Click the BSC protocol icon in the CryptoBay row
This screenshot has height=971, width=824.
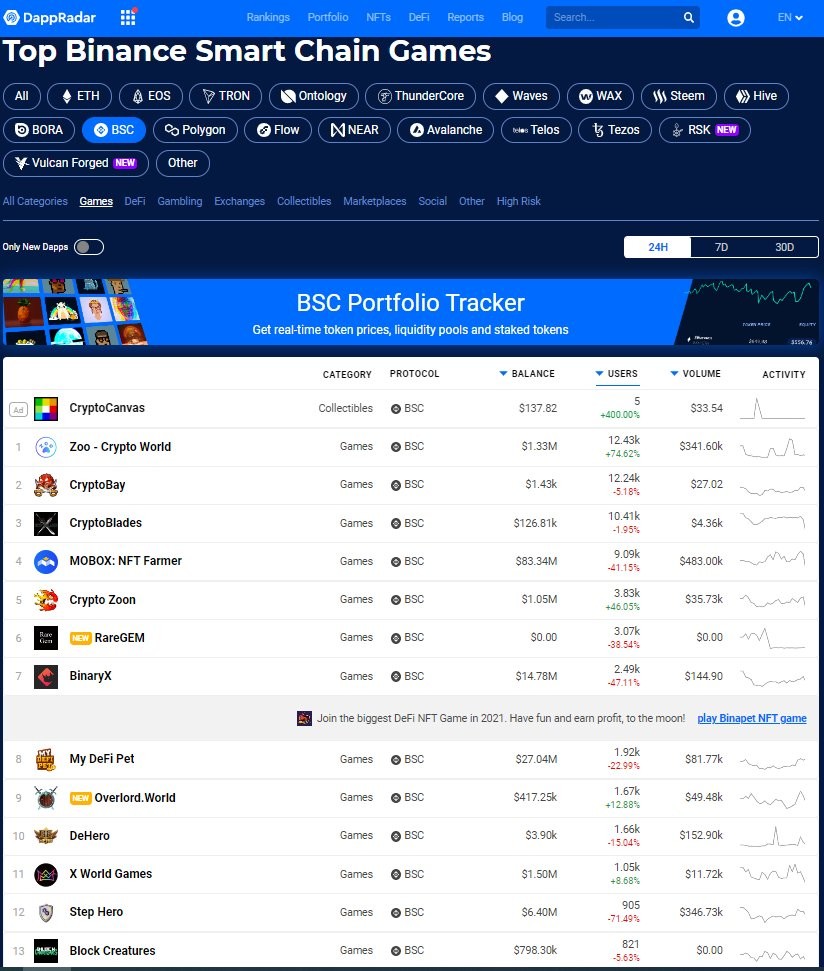tap(396, 485)
